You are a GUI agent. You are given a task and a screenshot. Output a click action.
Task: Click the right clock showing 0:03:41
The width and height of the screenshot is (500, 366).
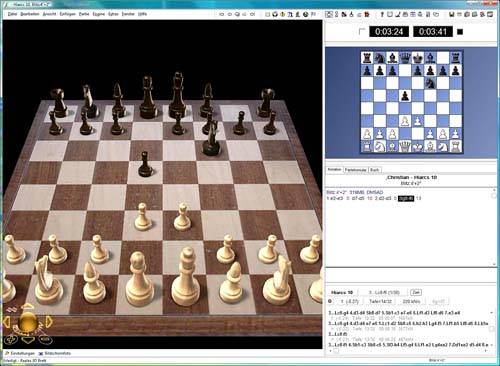pyautogui.click(x=433, y=32)
